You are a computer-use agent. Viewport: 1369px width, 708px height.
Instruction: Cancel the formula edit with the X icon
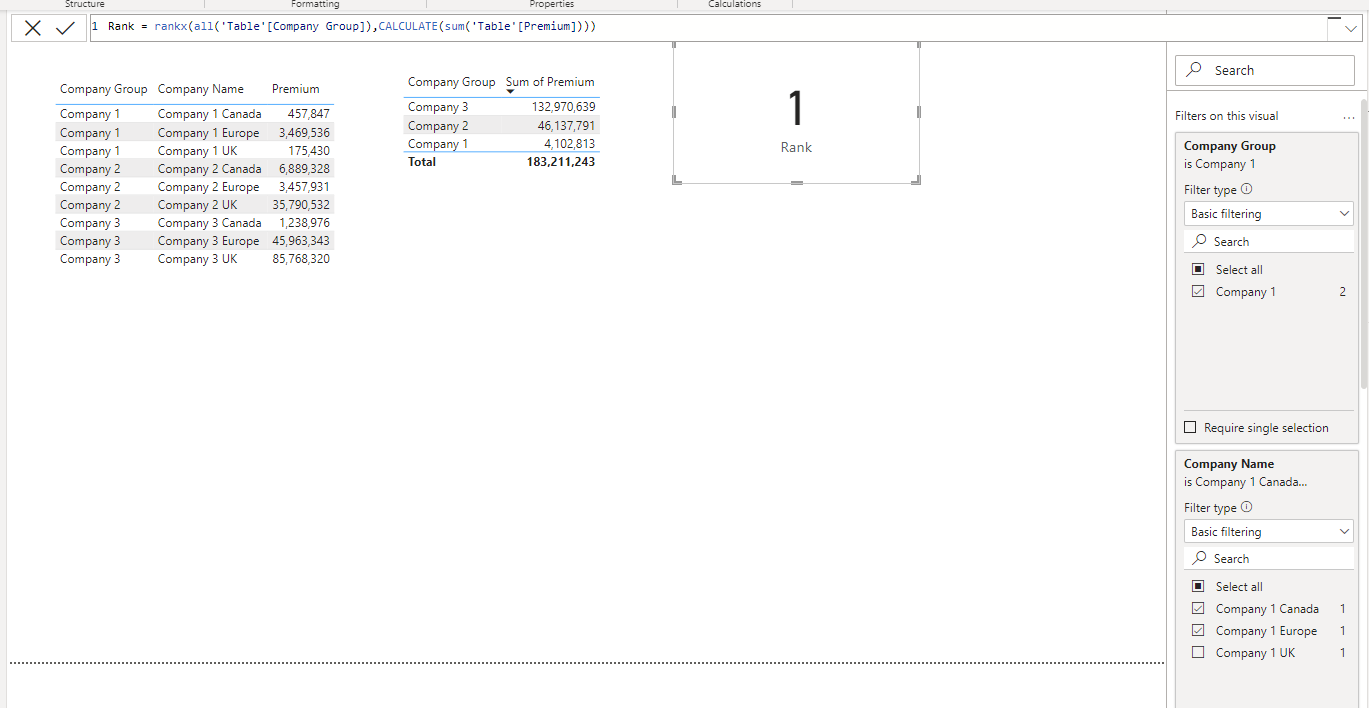(x=33, y=28)
